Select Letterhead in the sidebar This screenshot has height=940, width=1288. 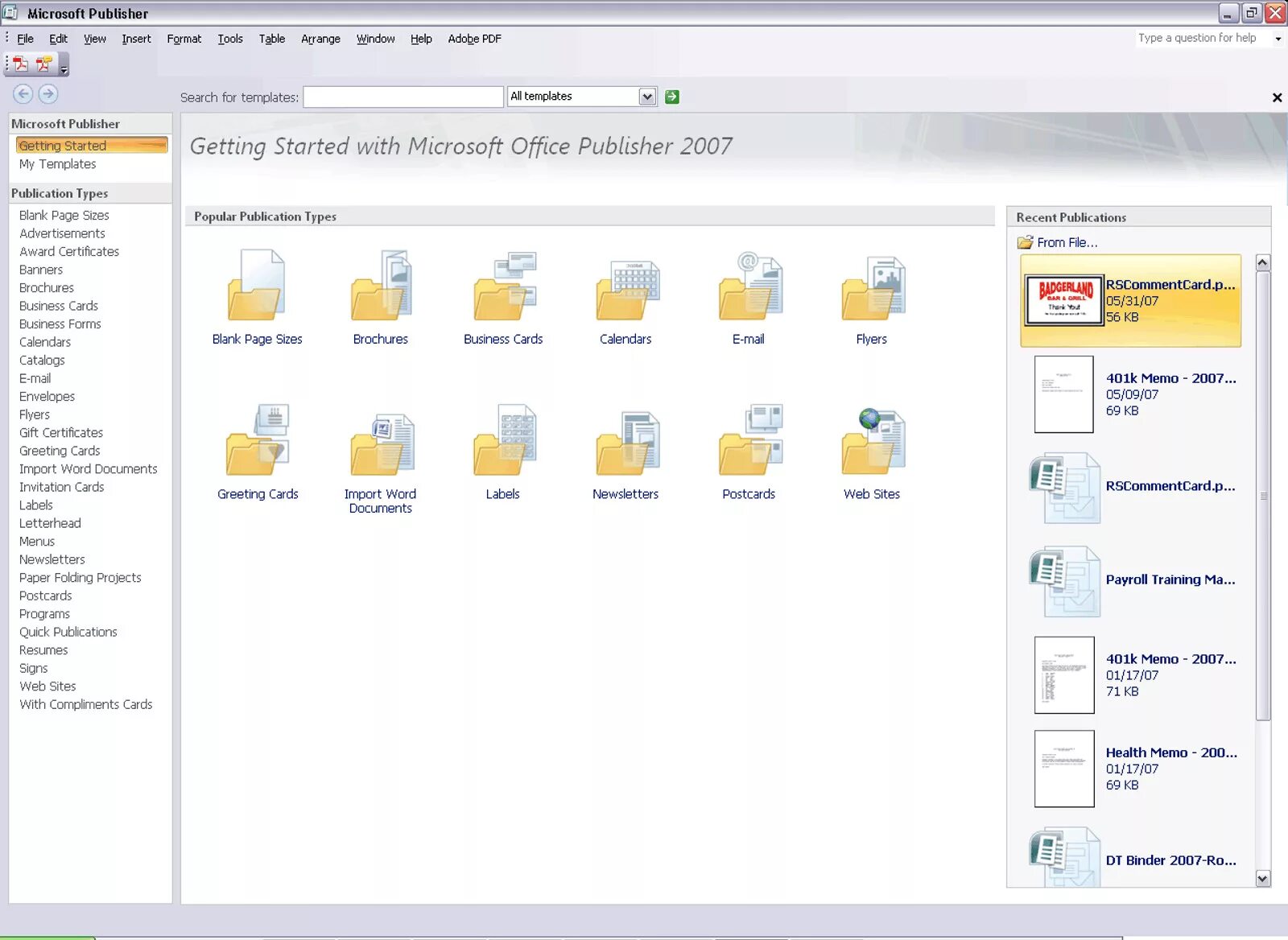[50, 524]
